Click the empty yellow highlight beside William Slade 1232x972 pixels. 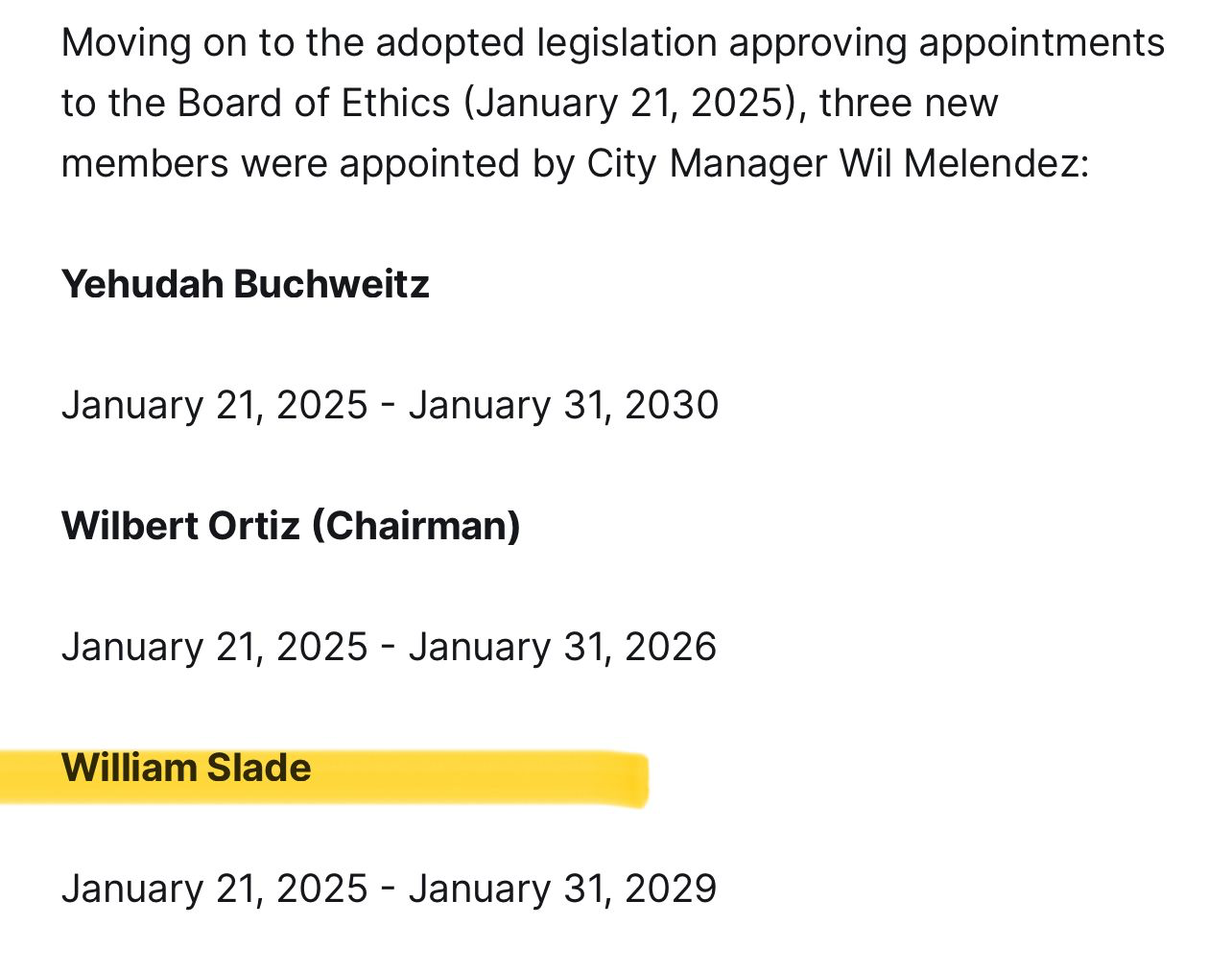[x=480, y=778]
